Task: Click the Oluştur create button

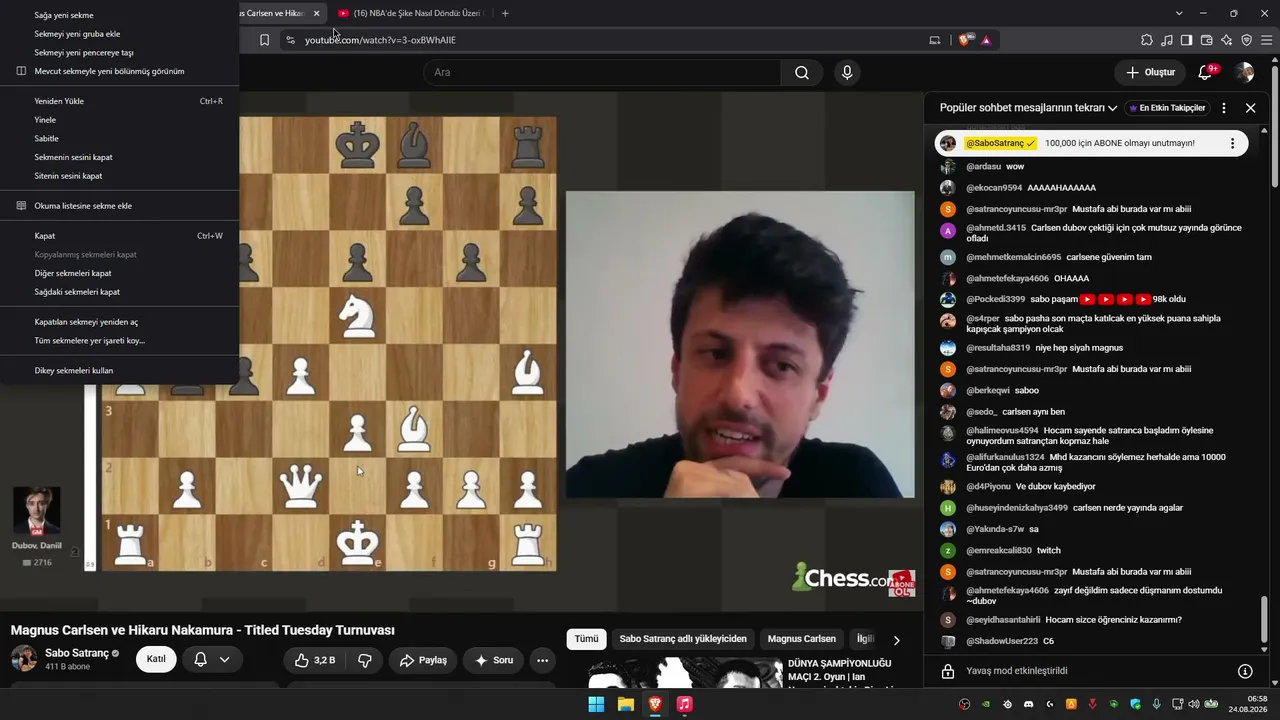Action: pos(1150,72)
